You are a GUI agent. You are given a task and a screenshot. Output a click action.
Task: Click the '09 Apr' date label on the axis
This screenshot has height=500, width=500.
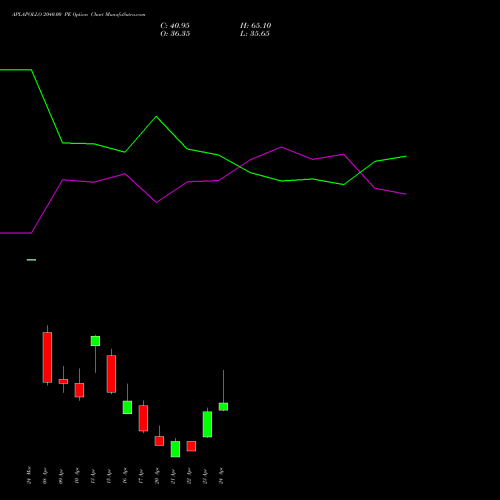[61, 476]
